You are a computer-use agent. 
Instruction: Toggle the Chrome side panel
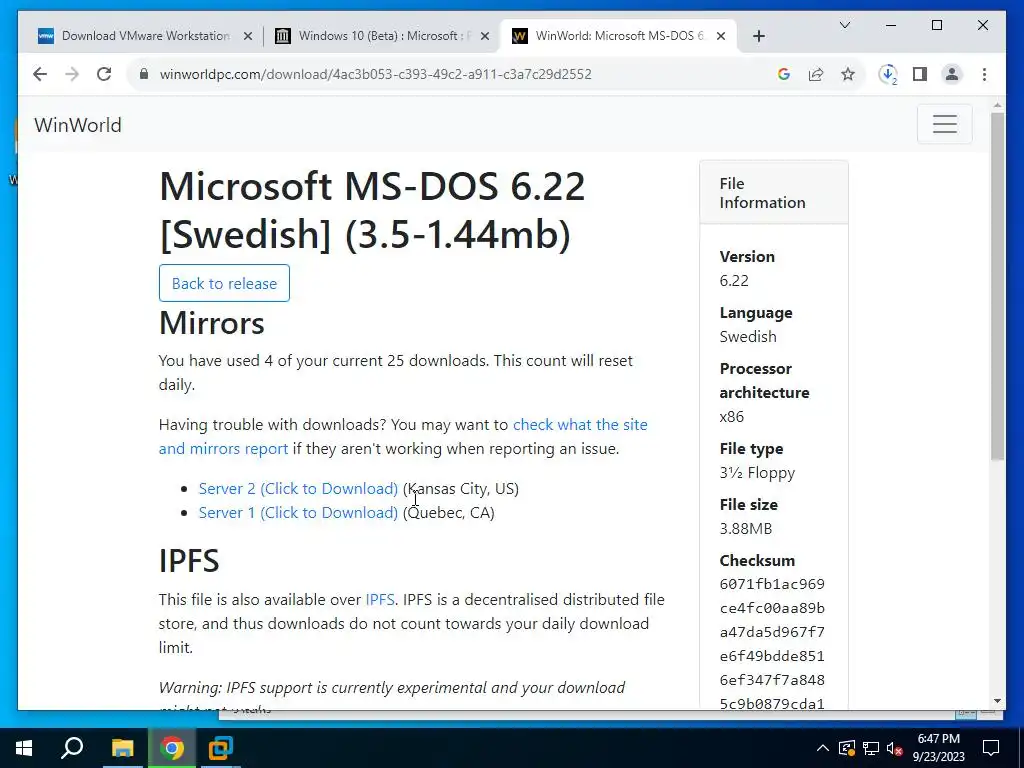(920, 74)
